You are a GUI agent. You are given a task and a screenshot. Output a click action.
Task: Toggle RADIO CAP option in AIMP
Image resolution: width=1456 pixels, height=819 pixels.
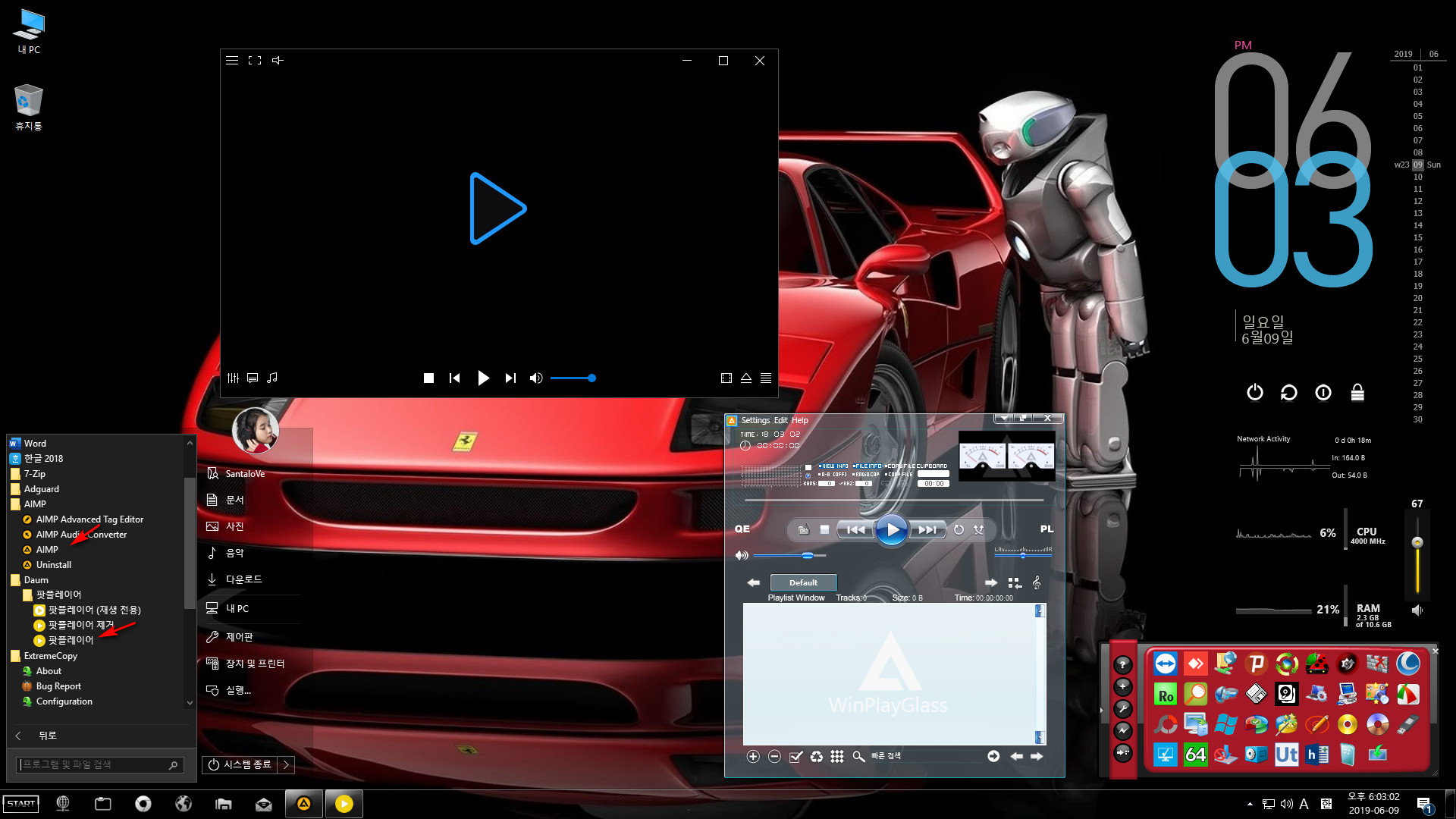point(865,475)
